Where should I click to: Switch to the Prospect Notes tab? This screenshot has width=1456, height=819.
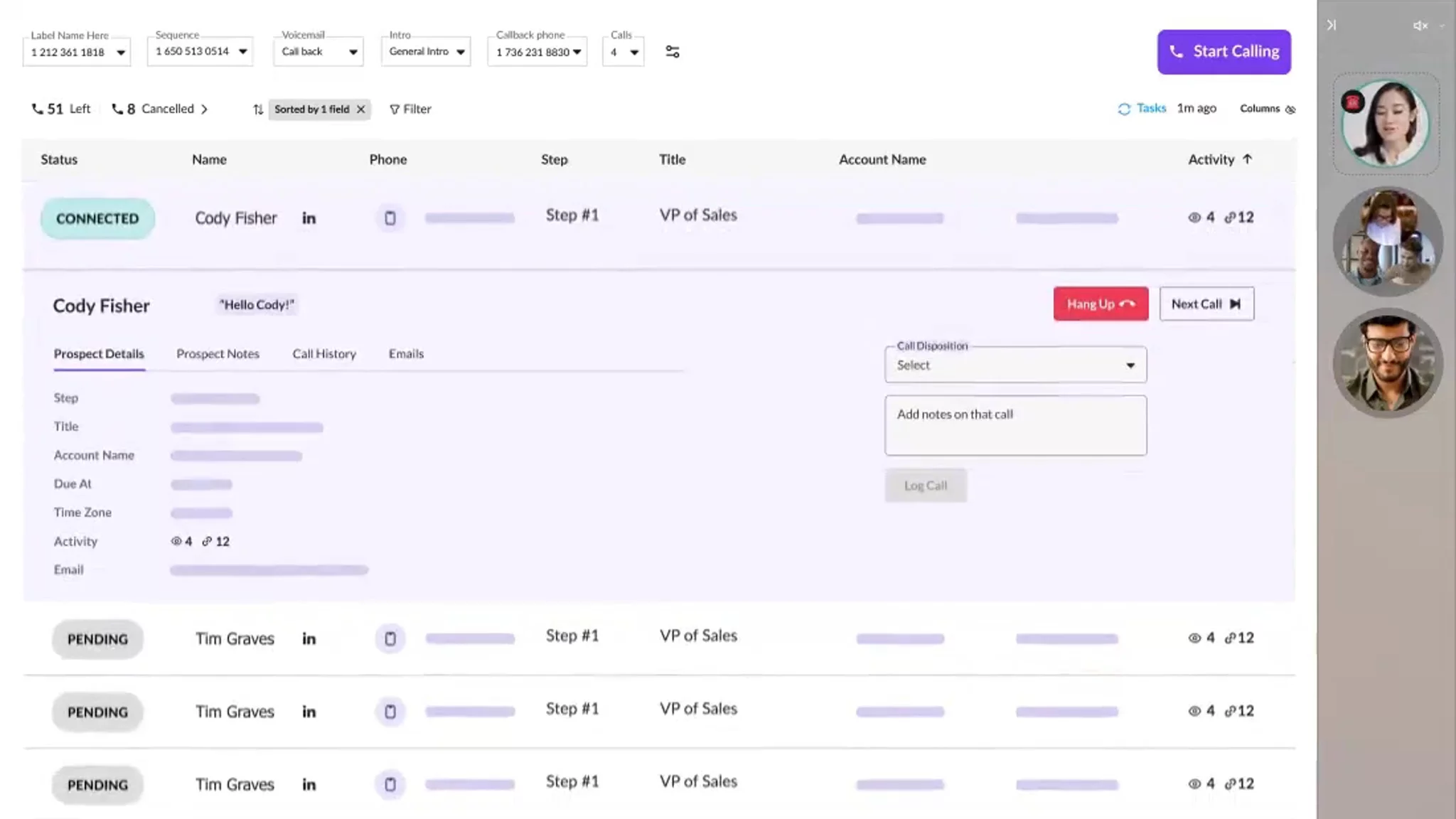tap(218, 354)
